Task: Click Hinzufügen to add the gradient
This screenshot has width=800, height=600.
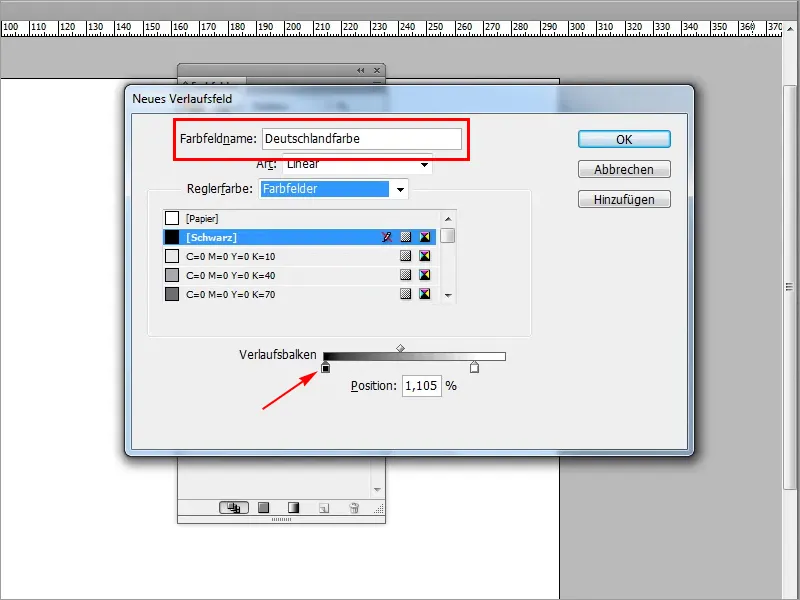Action: [x=623, y=199]
